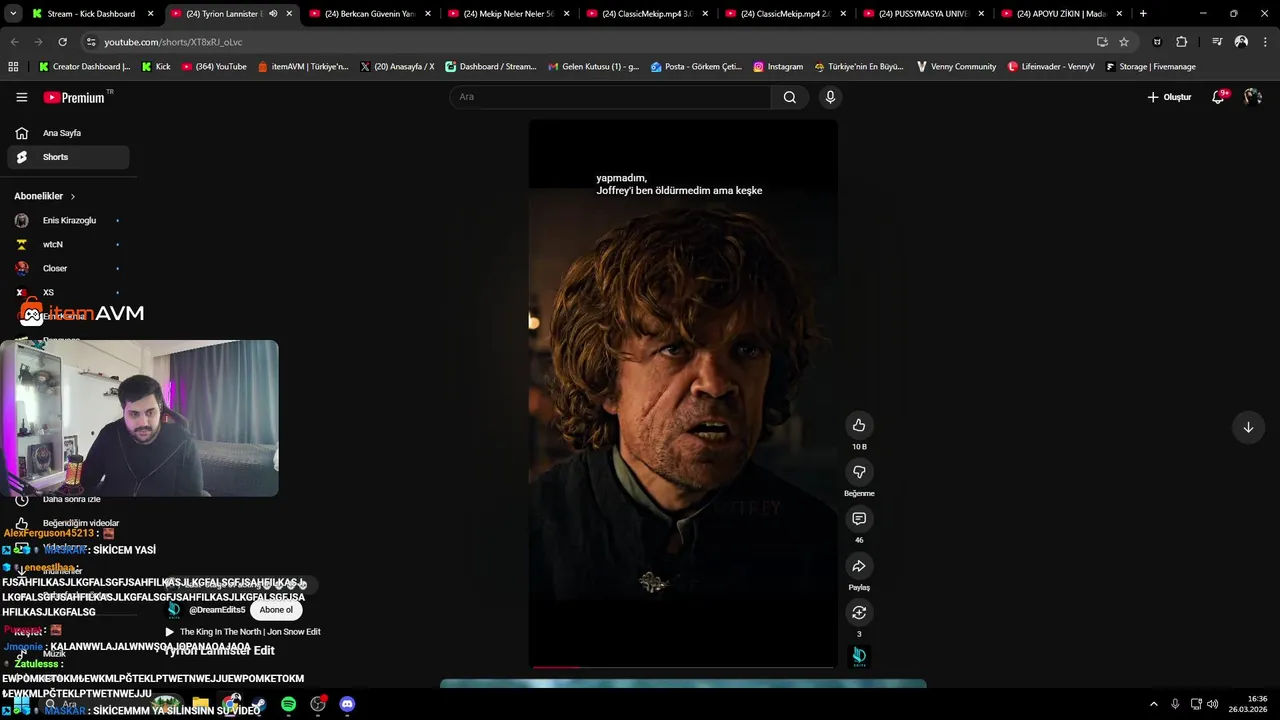1280x720 pixels.
Task: Go back in browser history
Action: click(14, 42)
